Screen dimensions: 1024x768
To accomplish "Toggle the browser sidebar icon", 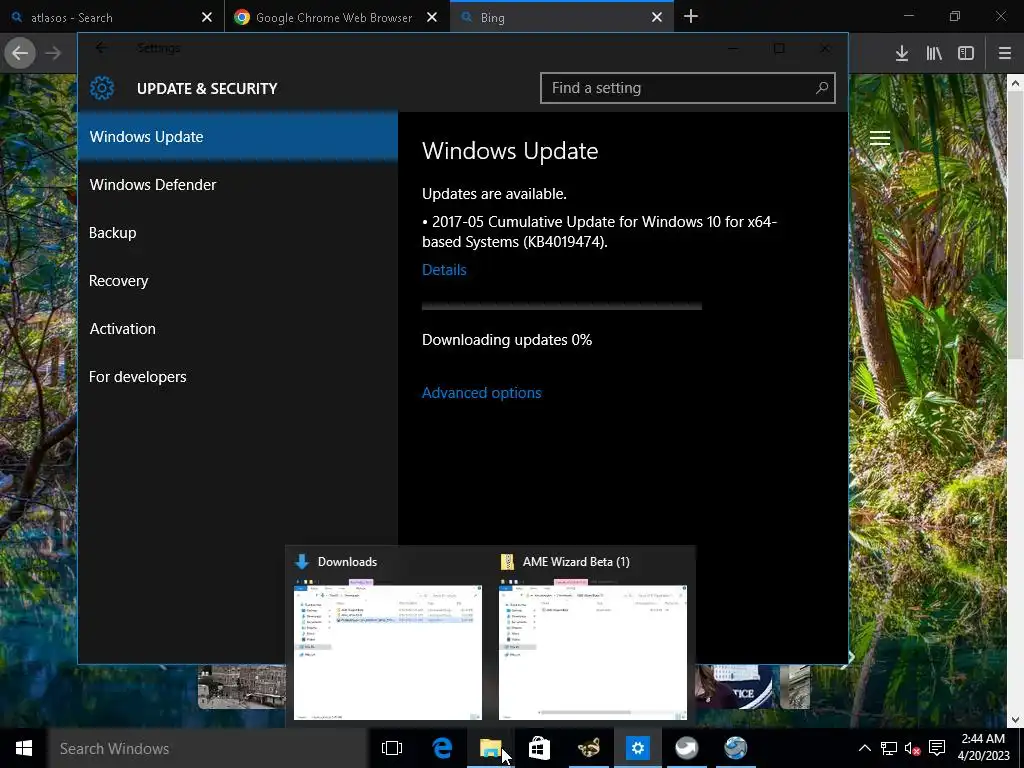I will click(x=966, y=53).
